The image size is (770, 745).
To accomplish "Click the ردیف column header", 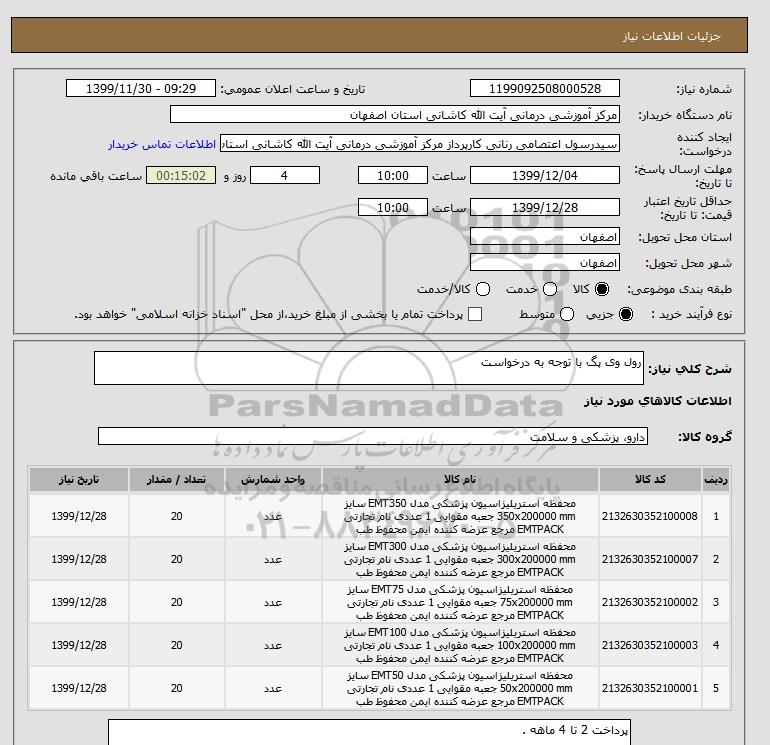I will pyautogui.click(x=716, y=479).
